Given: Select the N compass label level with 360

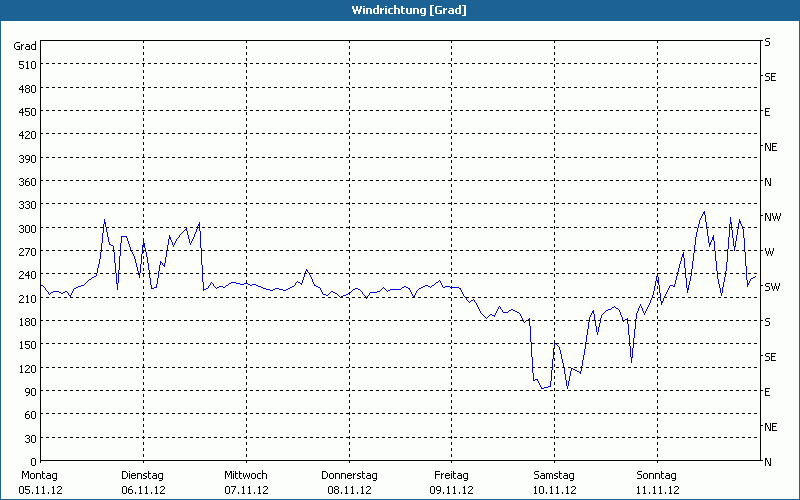Looking at the screenshot, I should (768, 182).
